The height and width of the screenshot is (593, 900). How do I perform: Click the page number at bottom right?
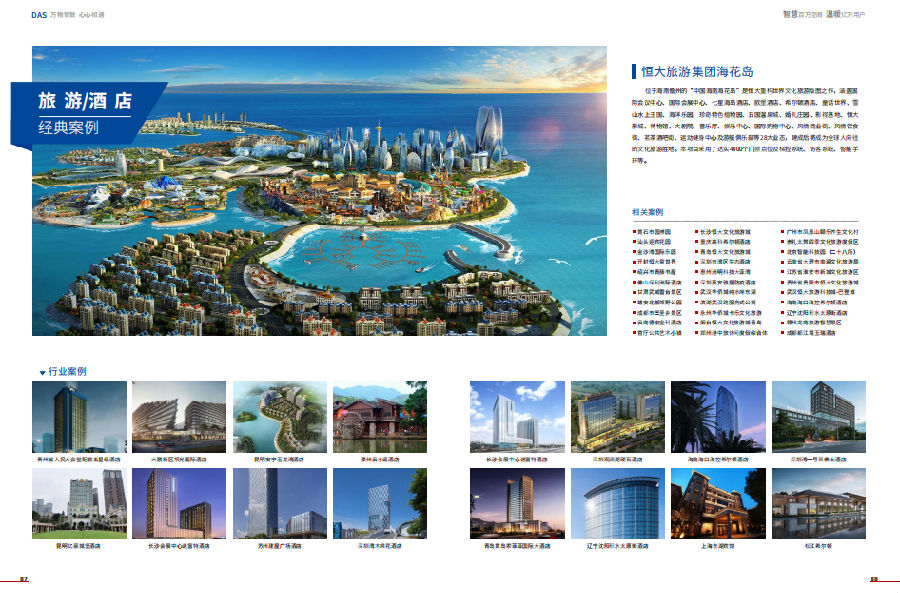tap(873, 578)
